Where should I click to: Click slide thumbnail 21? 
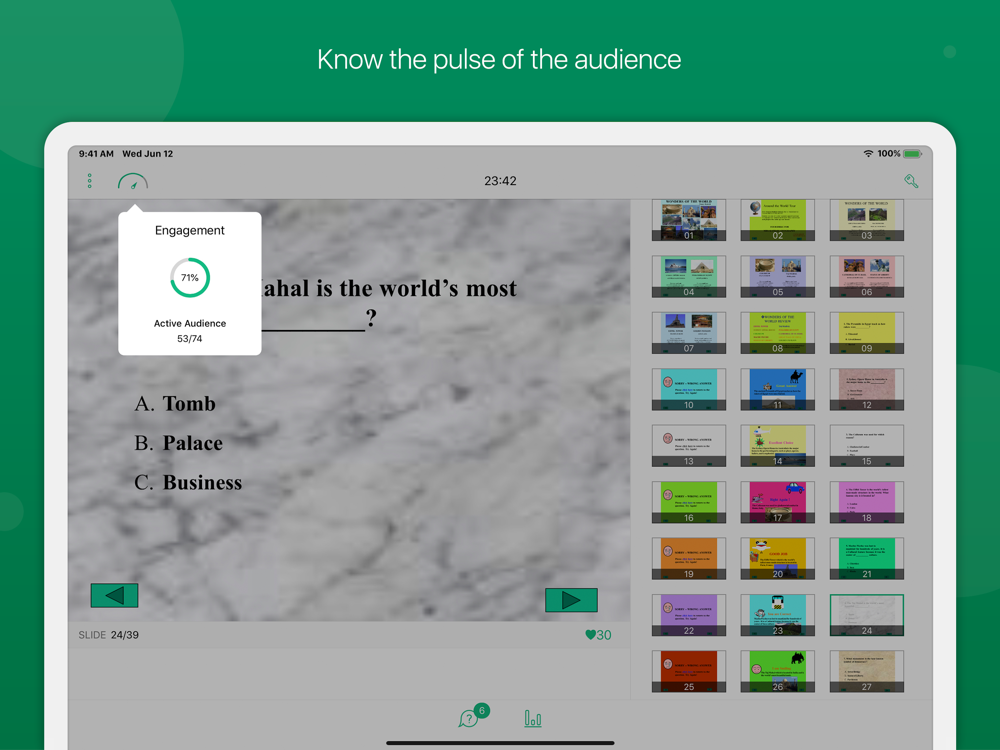(867, 559)
